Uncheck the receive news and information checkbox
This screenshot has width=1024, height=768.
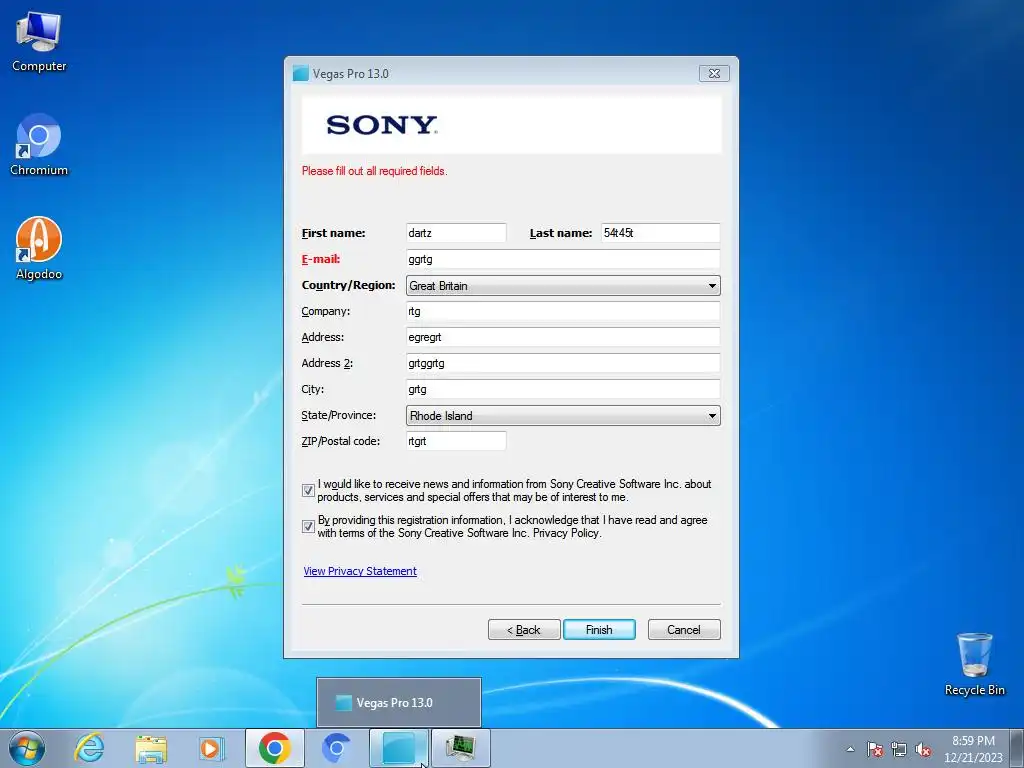click(308, 490)
